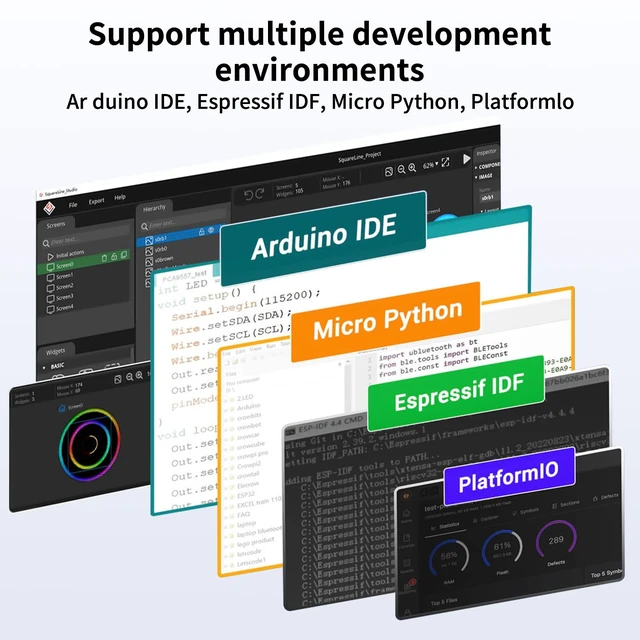
Task: Toggle the eye visibility icon on s0rb1
Action: pyautogui.click(x=211, y=230)
